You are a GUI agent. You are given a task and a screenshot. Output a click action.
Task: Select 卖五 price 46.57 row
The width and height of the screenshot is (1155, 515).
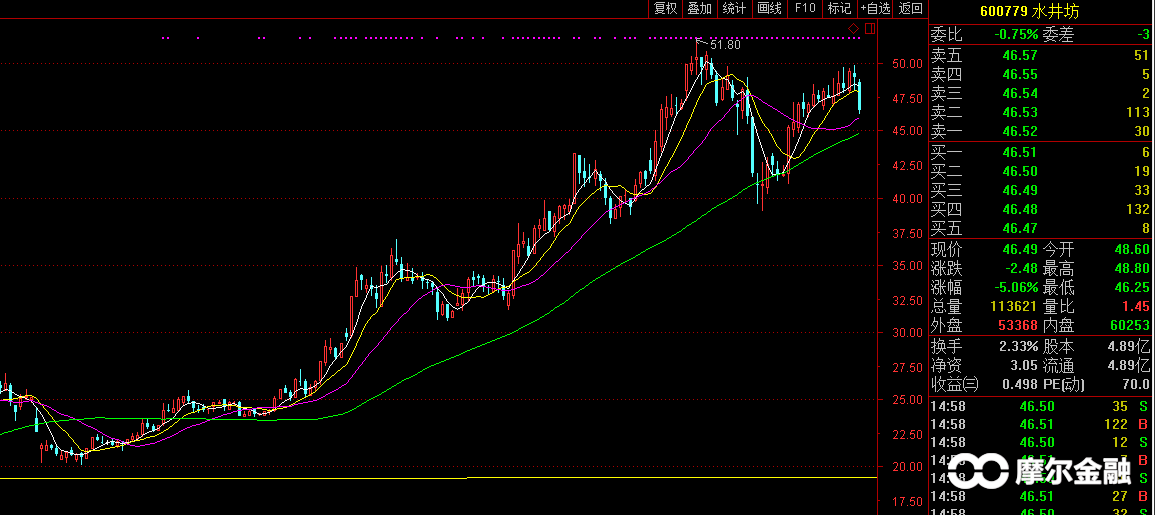click(x=1042, y=55)
